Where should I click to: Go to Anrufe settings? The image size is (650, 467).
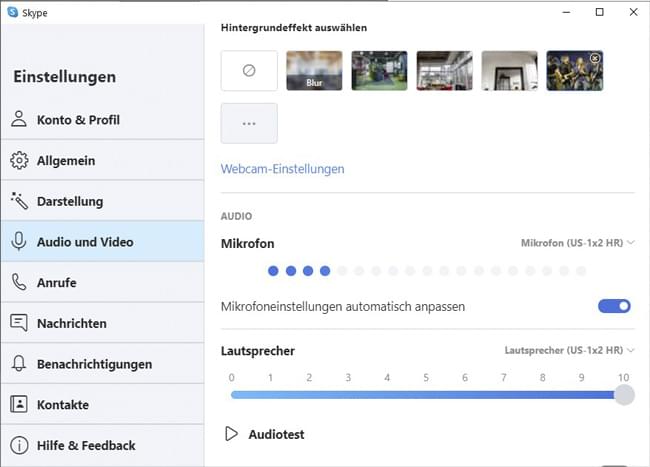click(x=102, y=282)
